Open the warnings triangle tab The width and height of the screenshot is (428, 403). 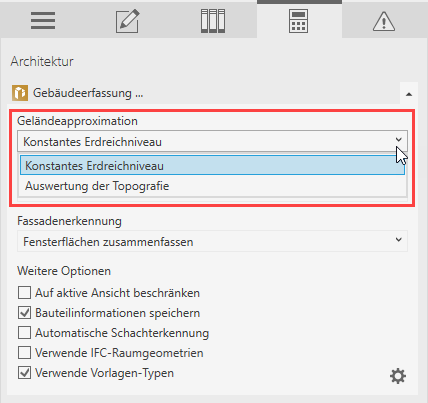[x=384, y=21]
